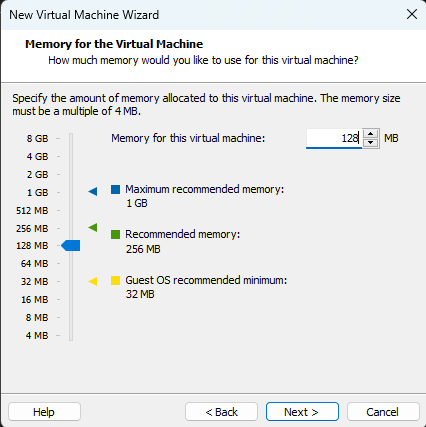Click the yellow guest OS minimum arrow marker
This screenshot has height=427, width=426.
tap(93, 281)
